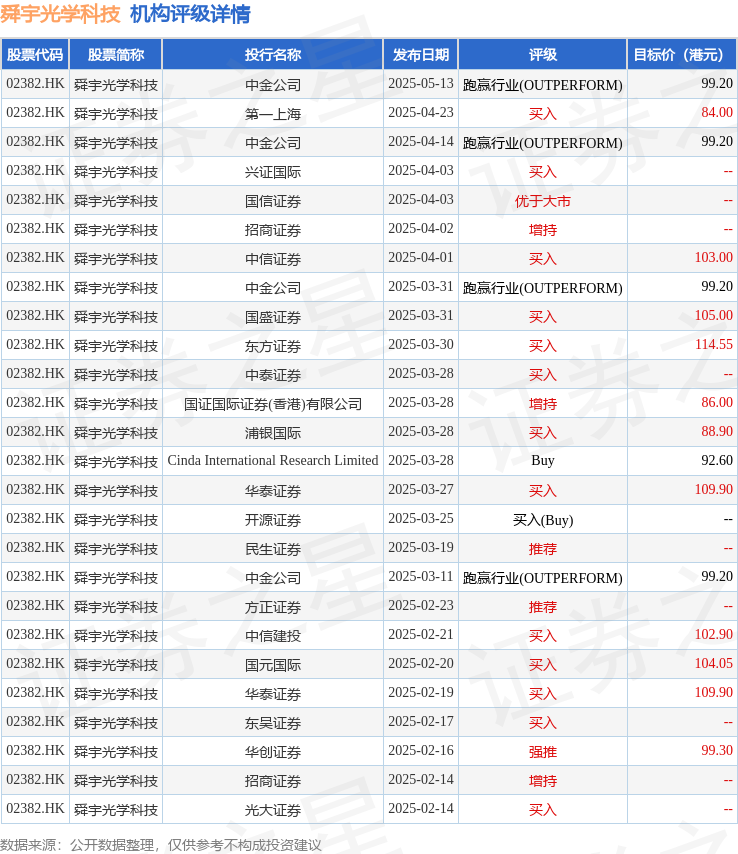
Task: Click the 优于大市 rating cell
Action: (543, 201)
